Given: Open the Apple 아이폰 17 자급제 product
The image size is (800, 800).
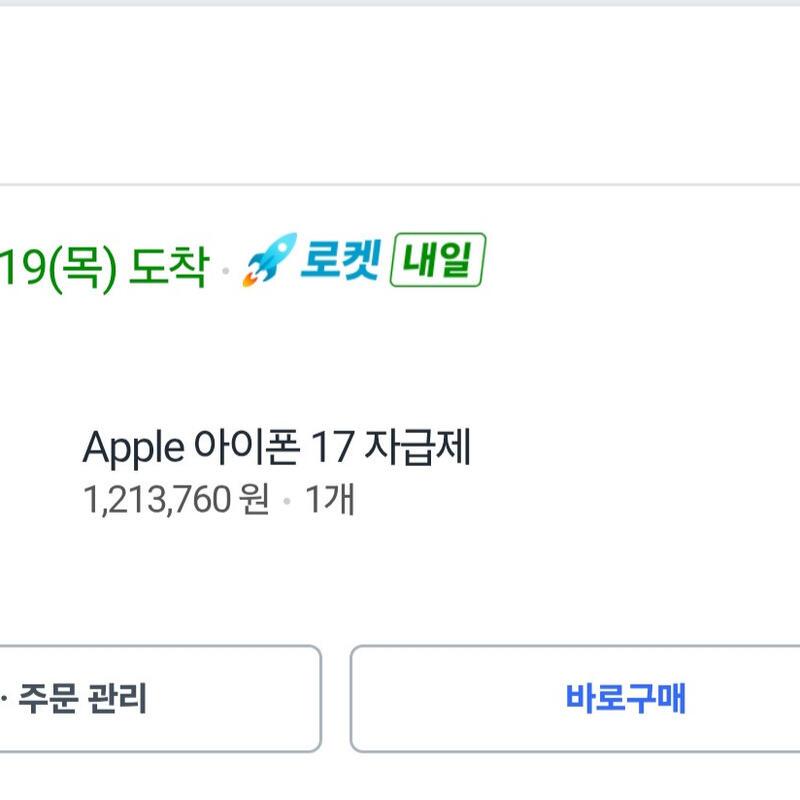Looking at the screenshot, I should pos(276,449).
